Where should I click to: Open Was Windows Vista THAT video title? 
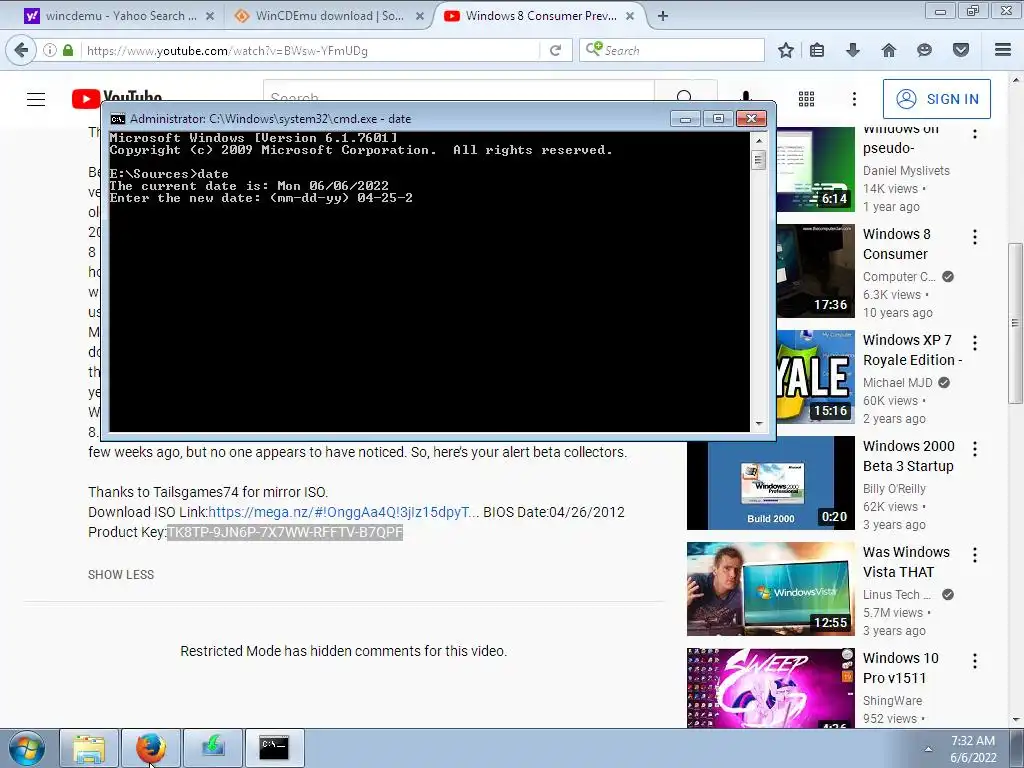pyautogui.click(x=906, y=562)
